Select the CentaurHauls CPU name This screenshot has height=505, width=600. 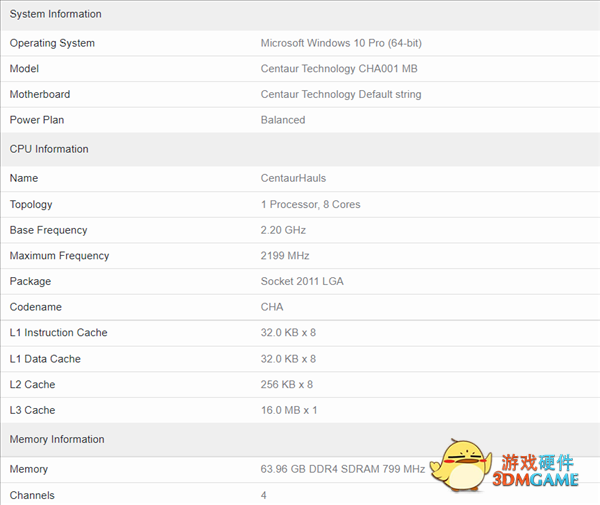[293, 178]
